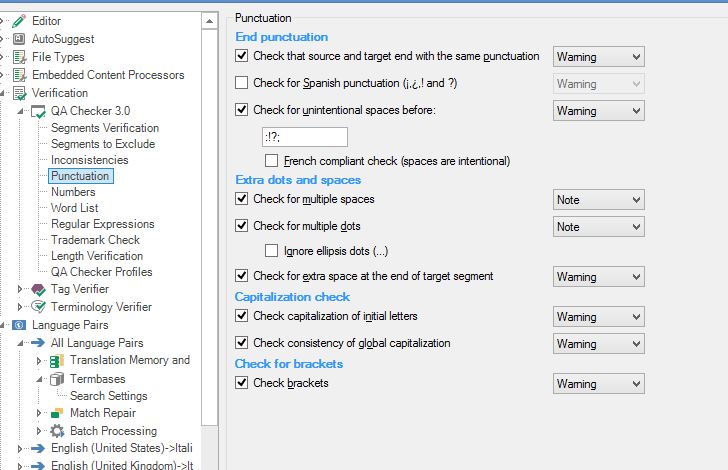Enable Ignore ellipsis dots option
The width and height of the screenshot is (728, 470).
271,251
